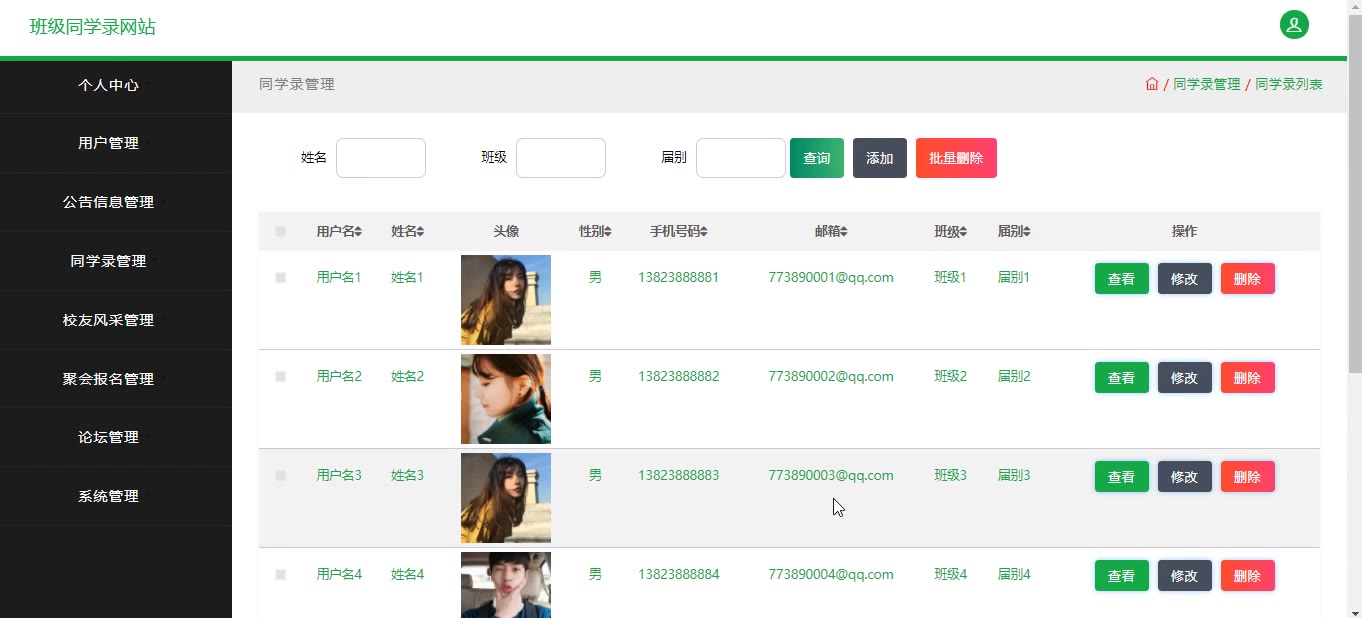Select the 姓名4 cell

tap(407, 574)
